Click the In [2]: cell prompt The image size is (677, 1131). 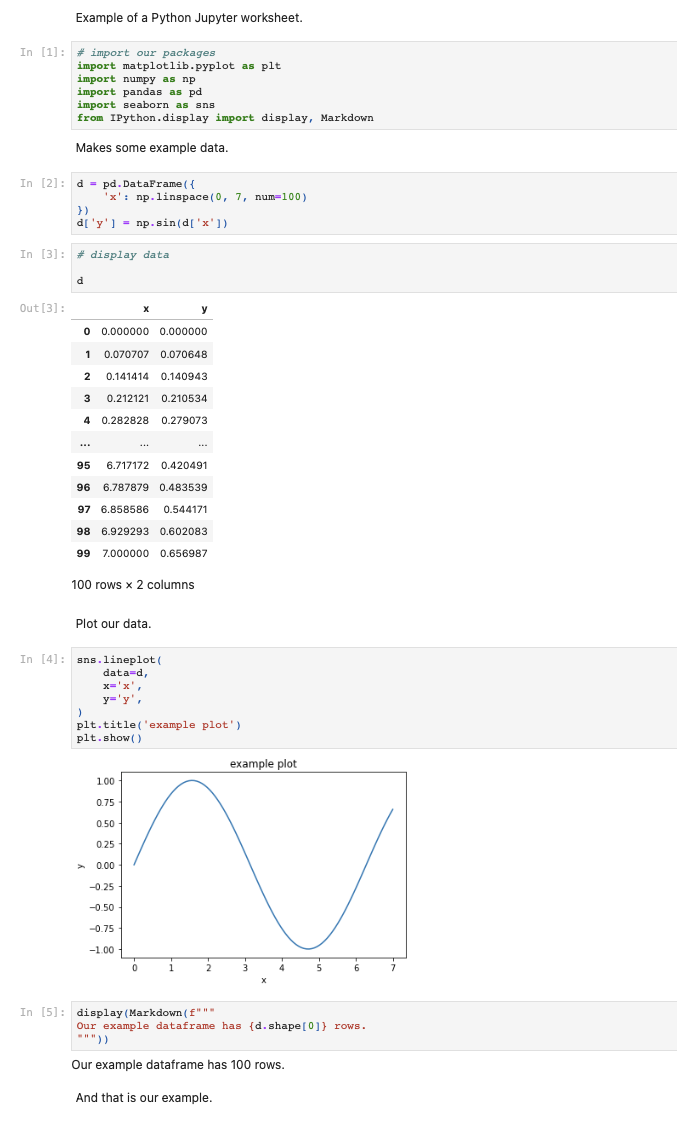(x=43, y=183)
